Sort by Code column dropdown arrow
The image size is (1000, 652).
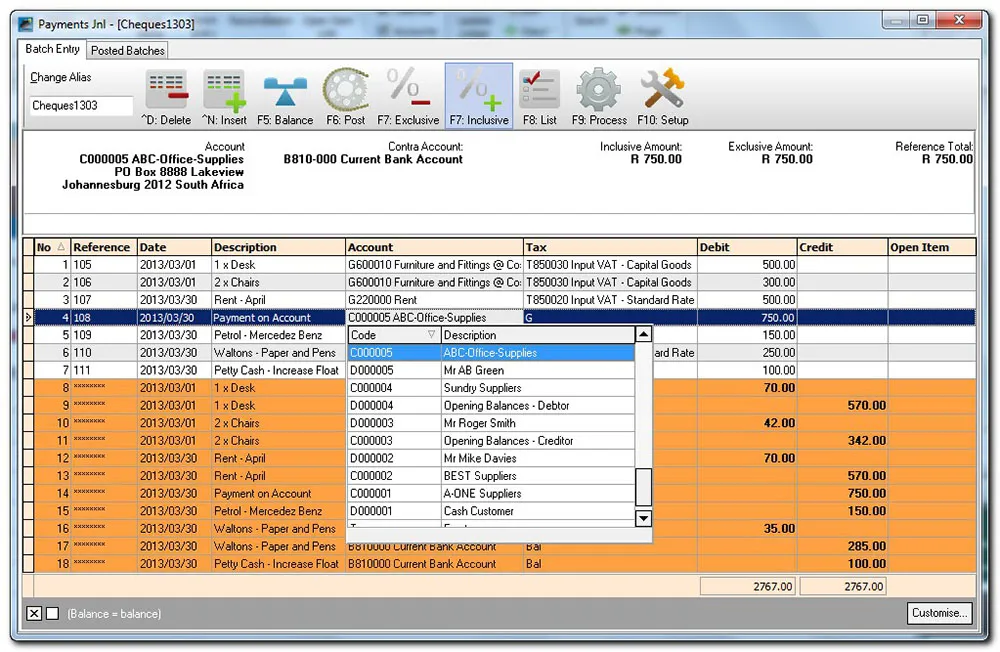point(431,335)
